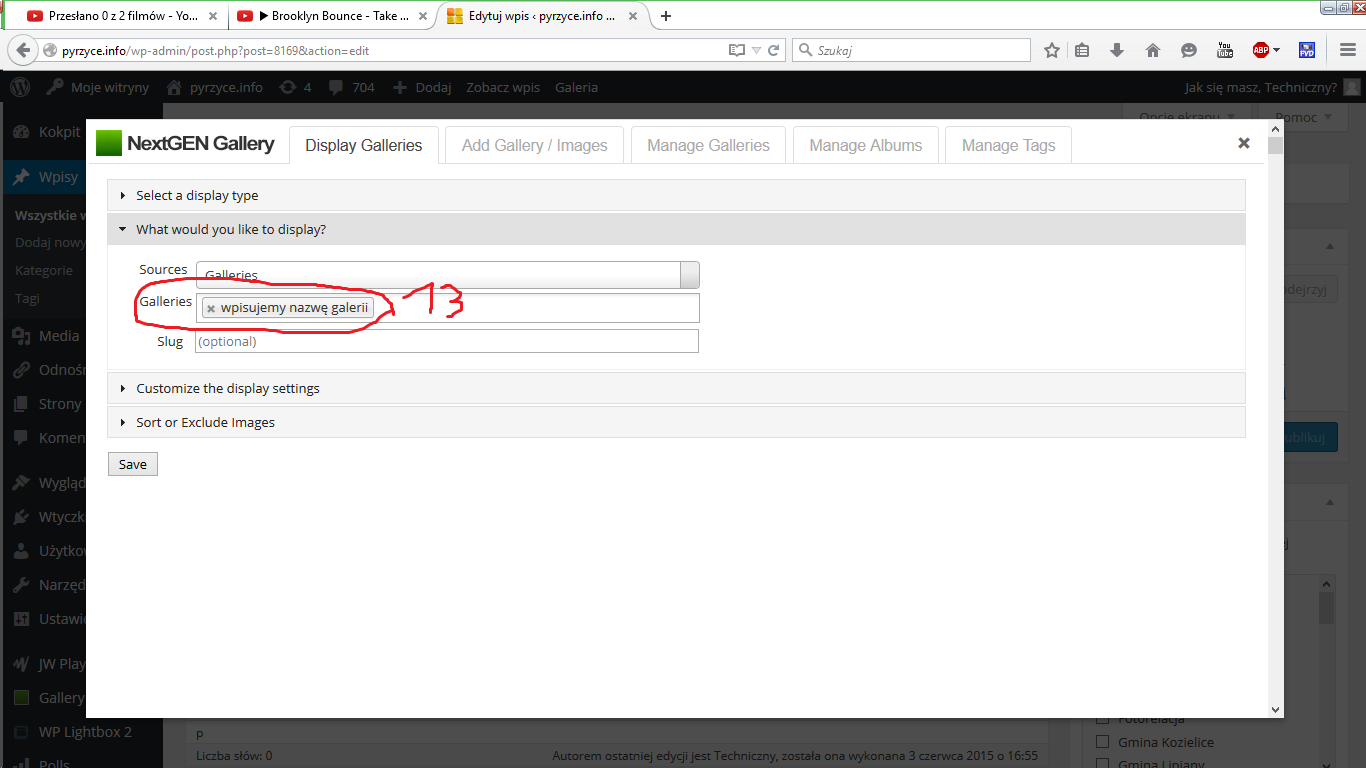Image resolution: width=1366 pixels, height=768 pixels.
Task: Open the Sources dropdown list
Action: pyautogui.click(x=689, y=275)
